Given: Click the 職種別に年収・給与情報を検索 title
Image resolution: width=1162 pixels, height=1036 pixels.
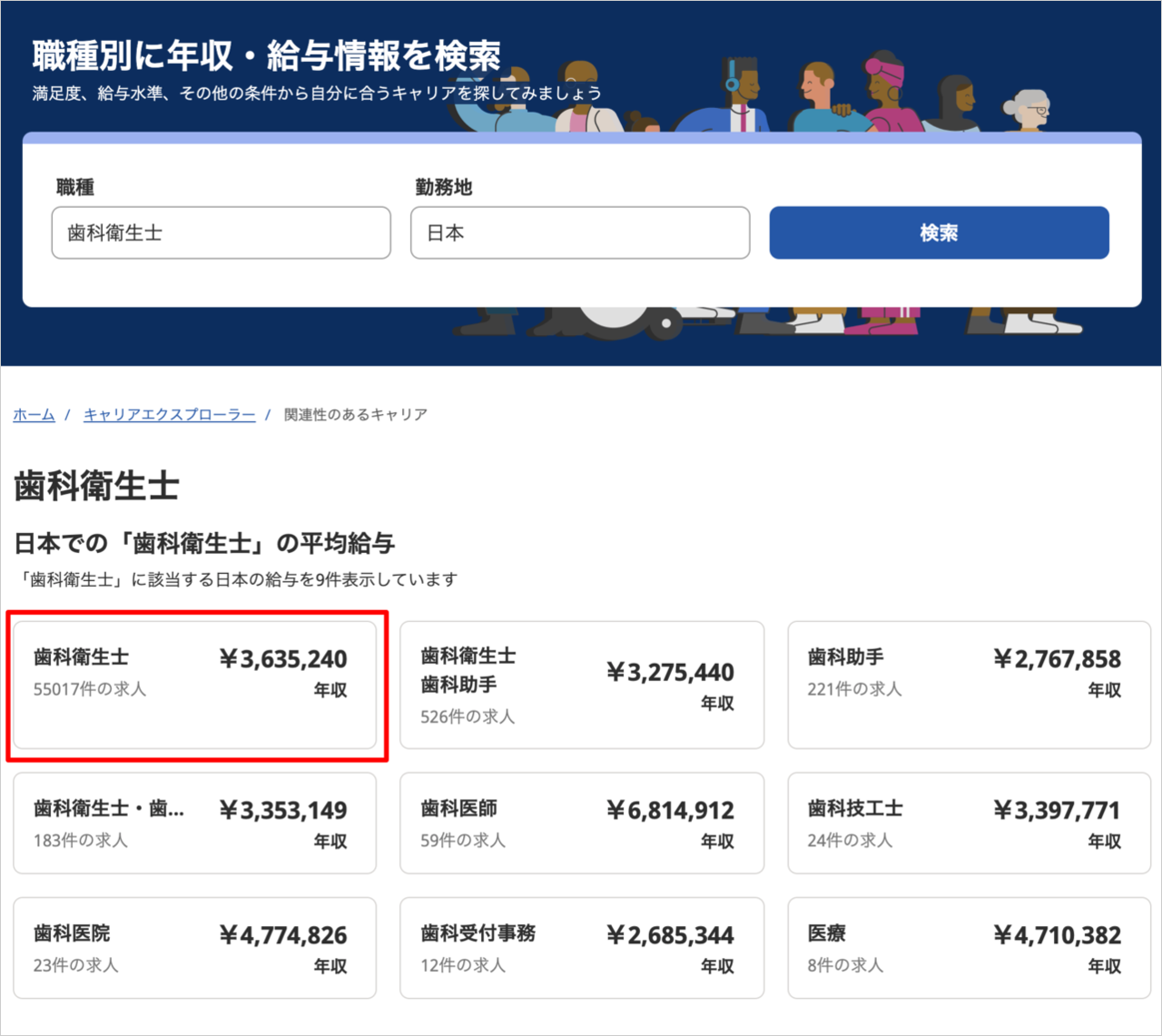Looking at the screenshot, I should coord(266,55).
